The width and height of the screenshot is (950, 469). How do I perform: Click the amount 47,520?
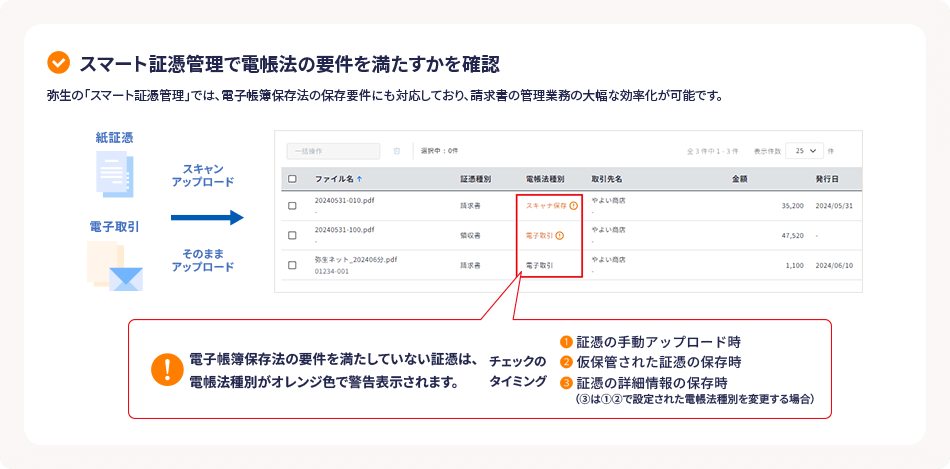tap(793, 236)
